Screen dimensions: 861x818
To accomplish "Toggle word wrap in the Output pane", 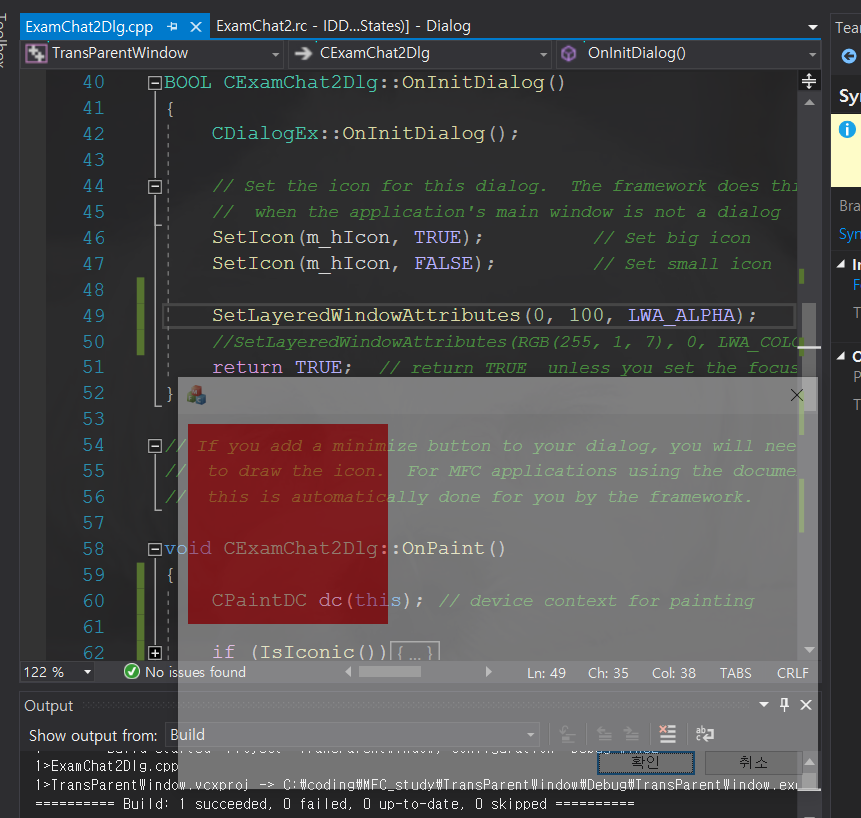I will pyautogui.click(x=704, y=734).
